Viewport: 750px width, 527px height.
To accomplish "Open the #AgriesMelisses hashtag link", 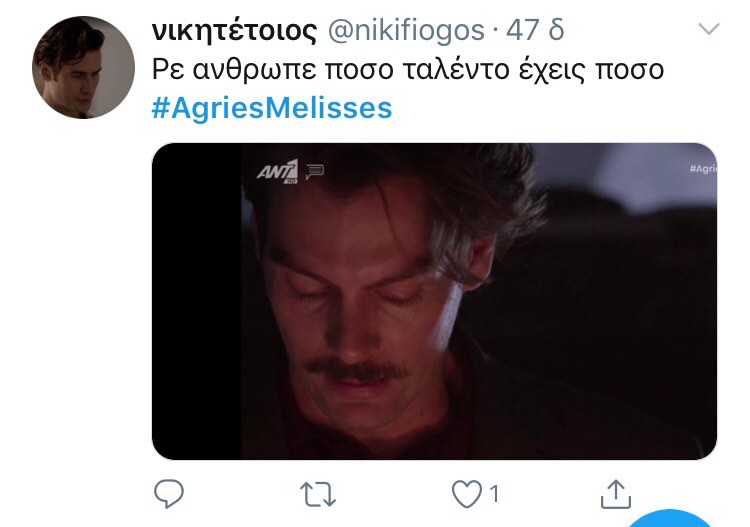I will (x=272, y=108).
